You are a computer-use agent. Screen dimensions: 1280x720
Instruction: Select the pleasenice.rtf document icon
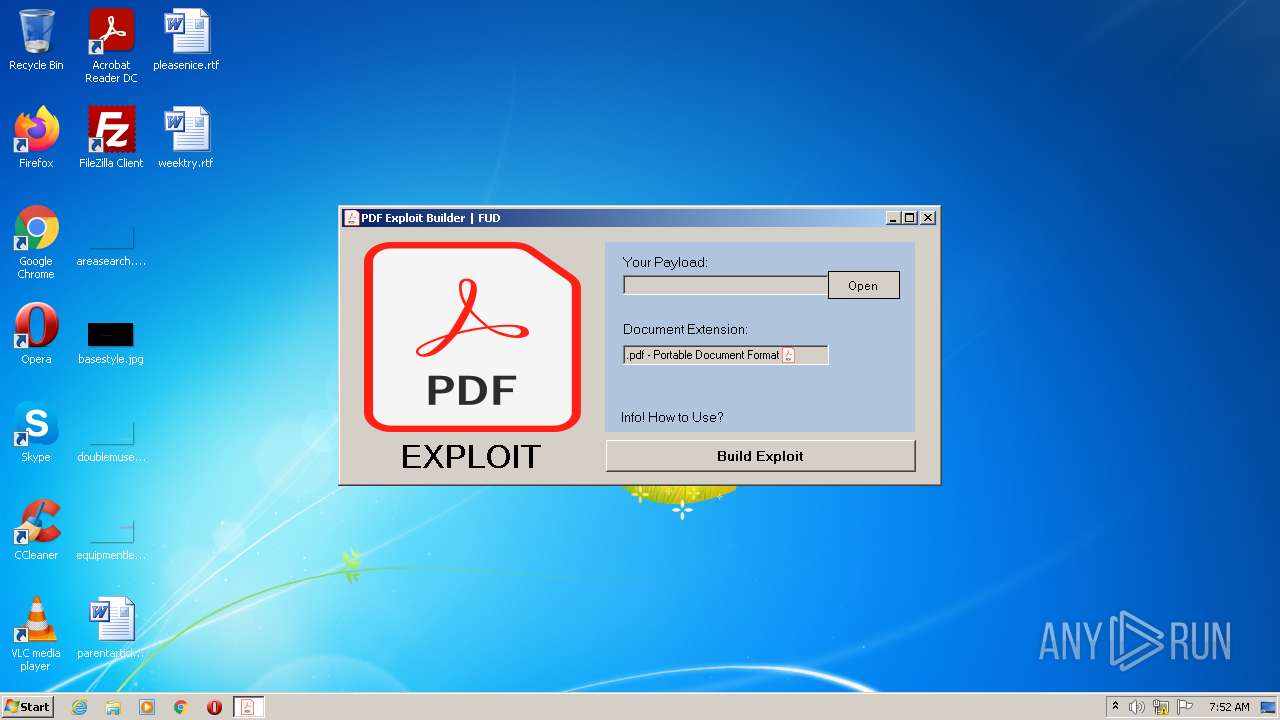[x=186, y=40]
